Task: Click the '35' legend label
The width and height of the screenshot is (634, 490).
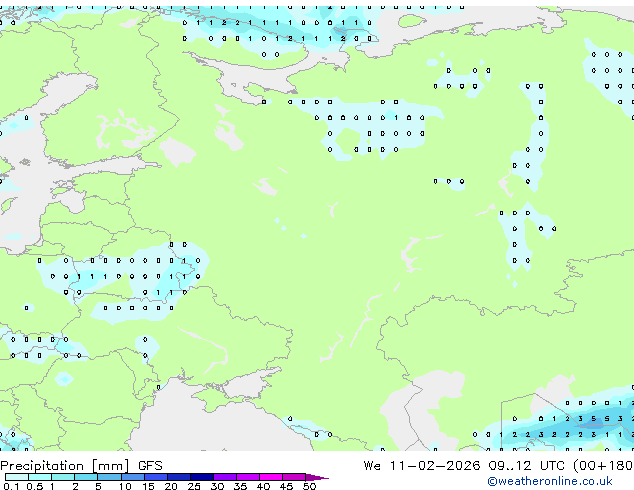Action: tap(240, 486)
